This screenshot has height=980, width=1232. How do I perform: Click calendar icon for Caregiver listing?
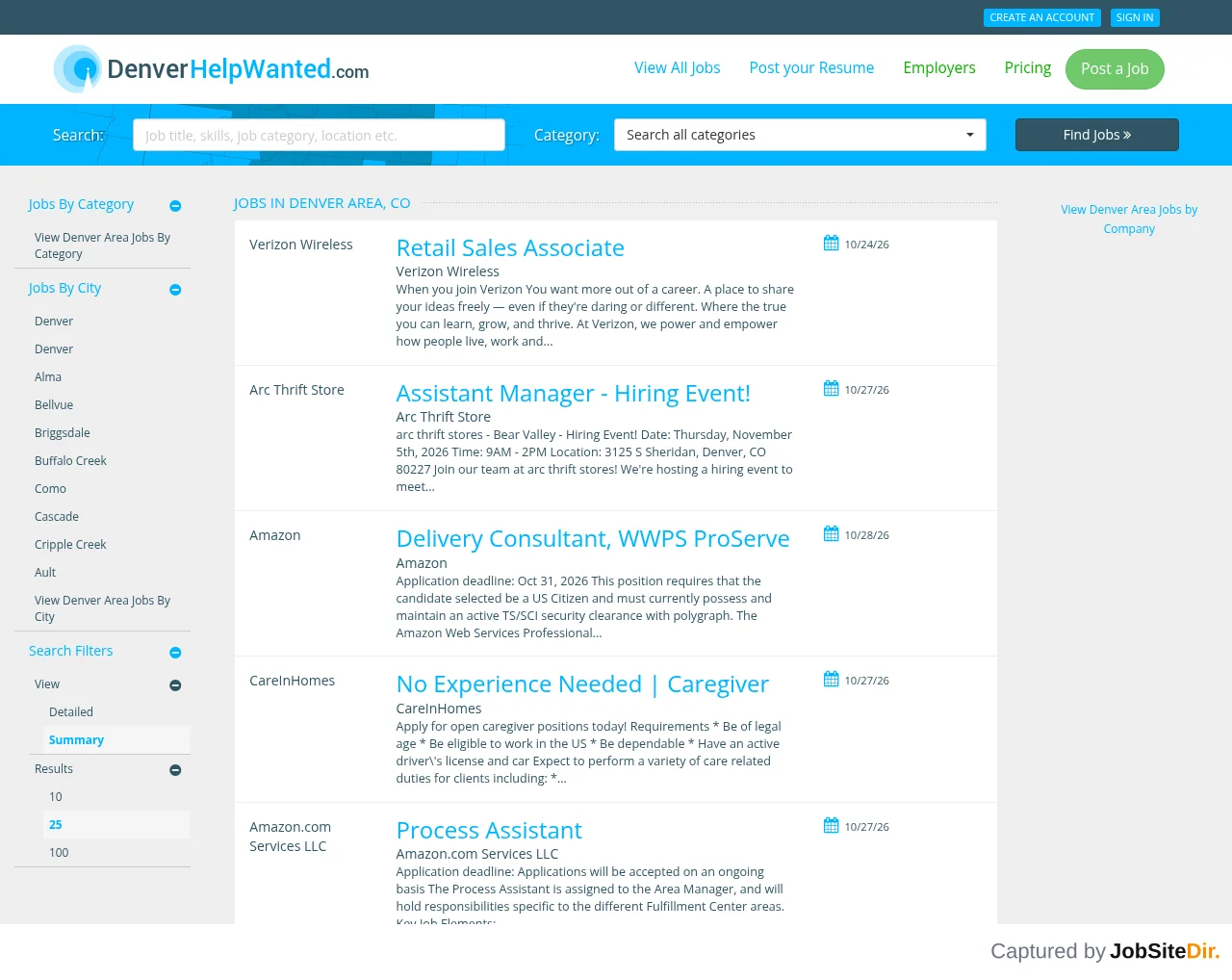point(832,680)
